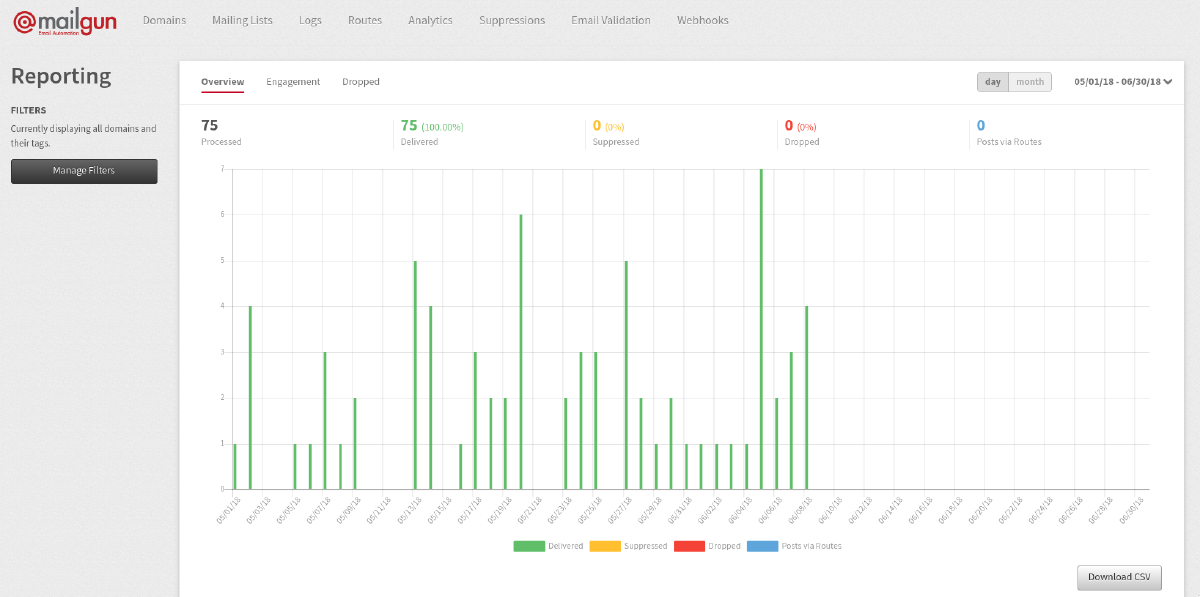
Task: Open Email Validation page
Action: click(610, 20)
